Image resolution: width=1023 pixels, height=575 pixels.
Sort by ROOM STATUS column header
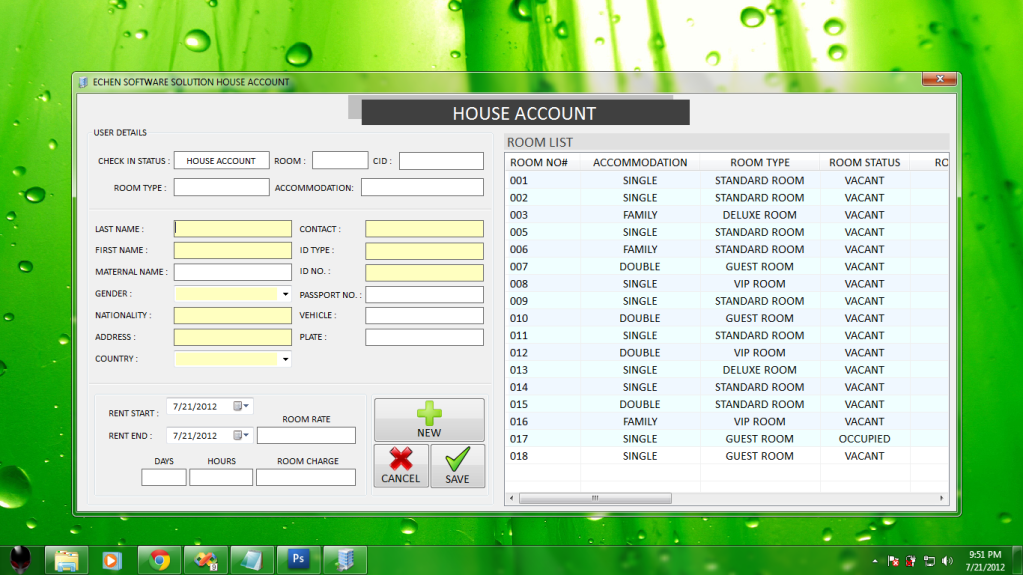point(864,162)
